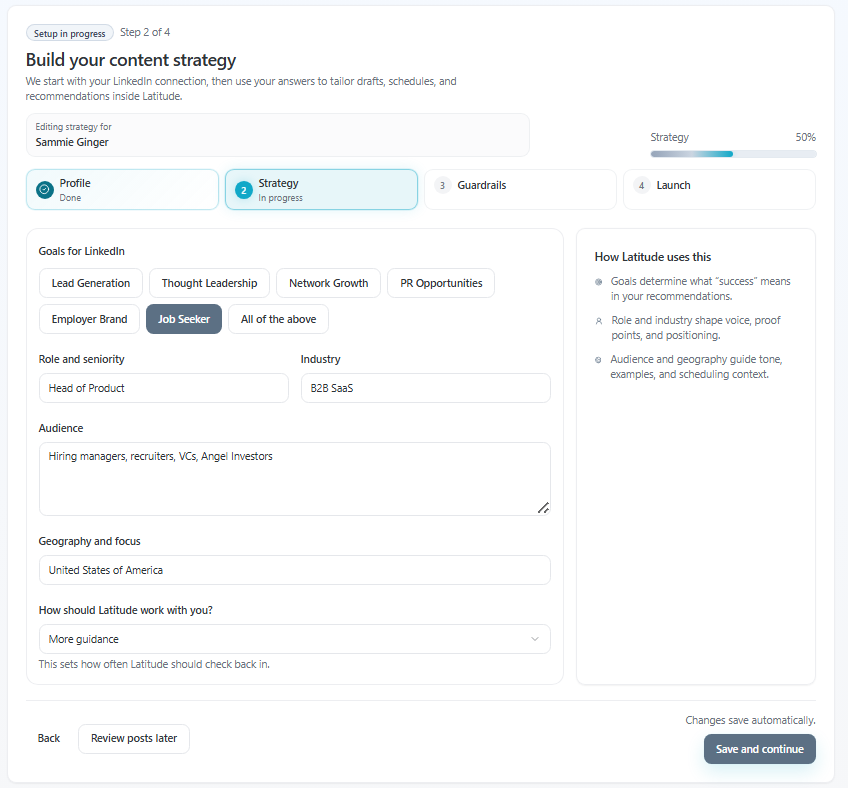Toggle the Lead Generation goal
Image resolution: width=848 pixels, height=788 pixels.
(x=91, y=283)
